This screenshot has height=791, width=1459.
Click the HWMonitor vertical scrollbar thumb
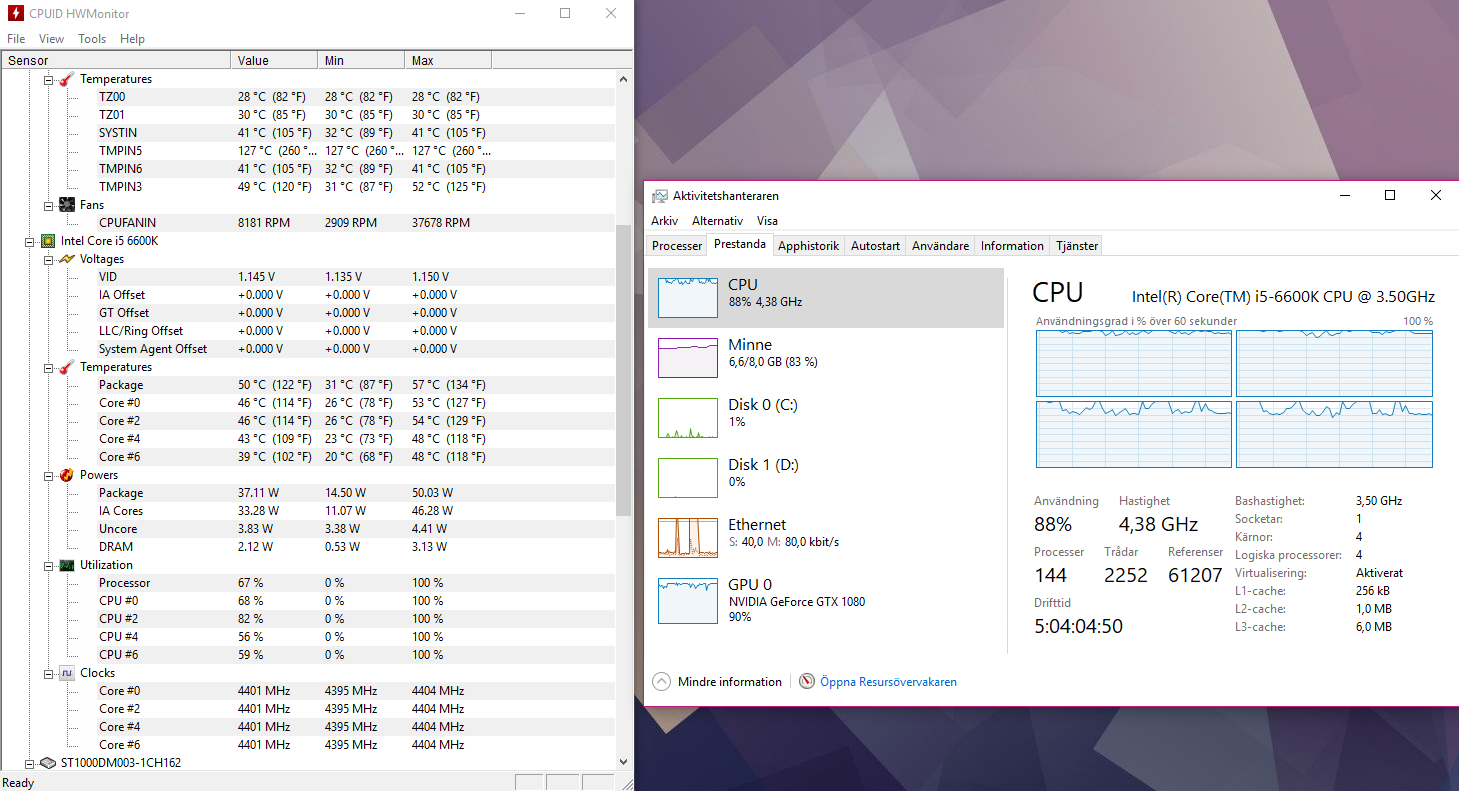point(624,370)
